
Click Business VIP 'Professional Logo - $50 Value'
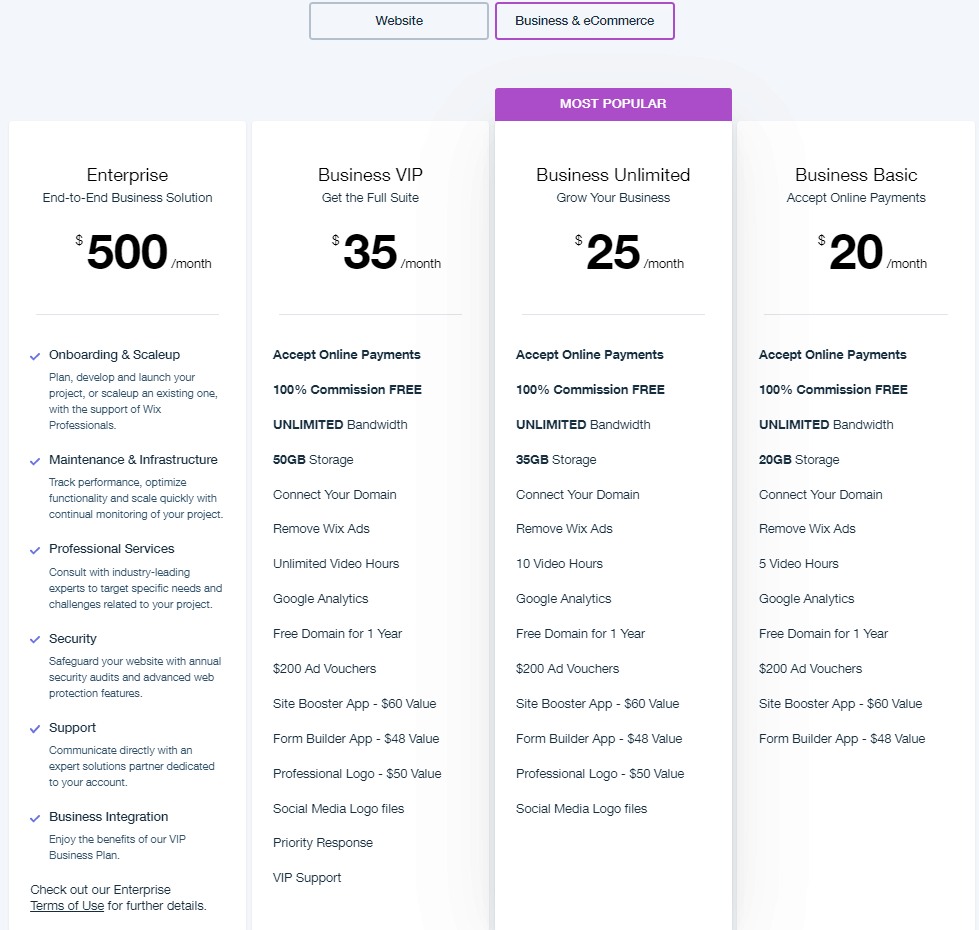pos(357,773)
